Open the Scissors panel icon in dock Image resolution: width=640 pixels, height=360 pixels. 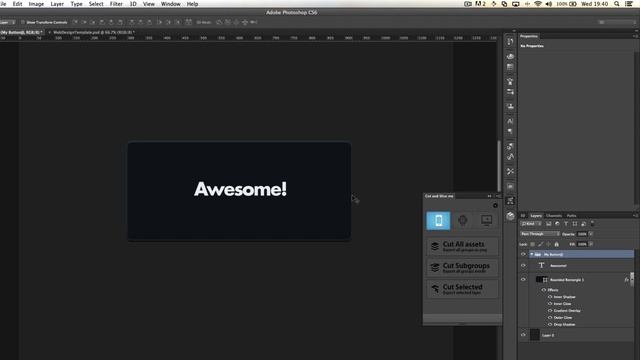point(510,171)
